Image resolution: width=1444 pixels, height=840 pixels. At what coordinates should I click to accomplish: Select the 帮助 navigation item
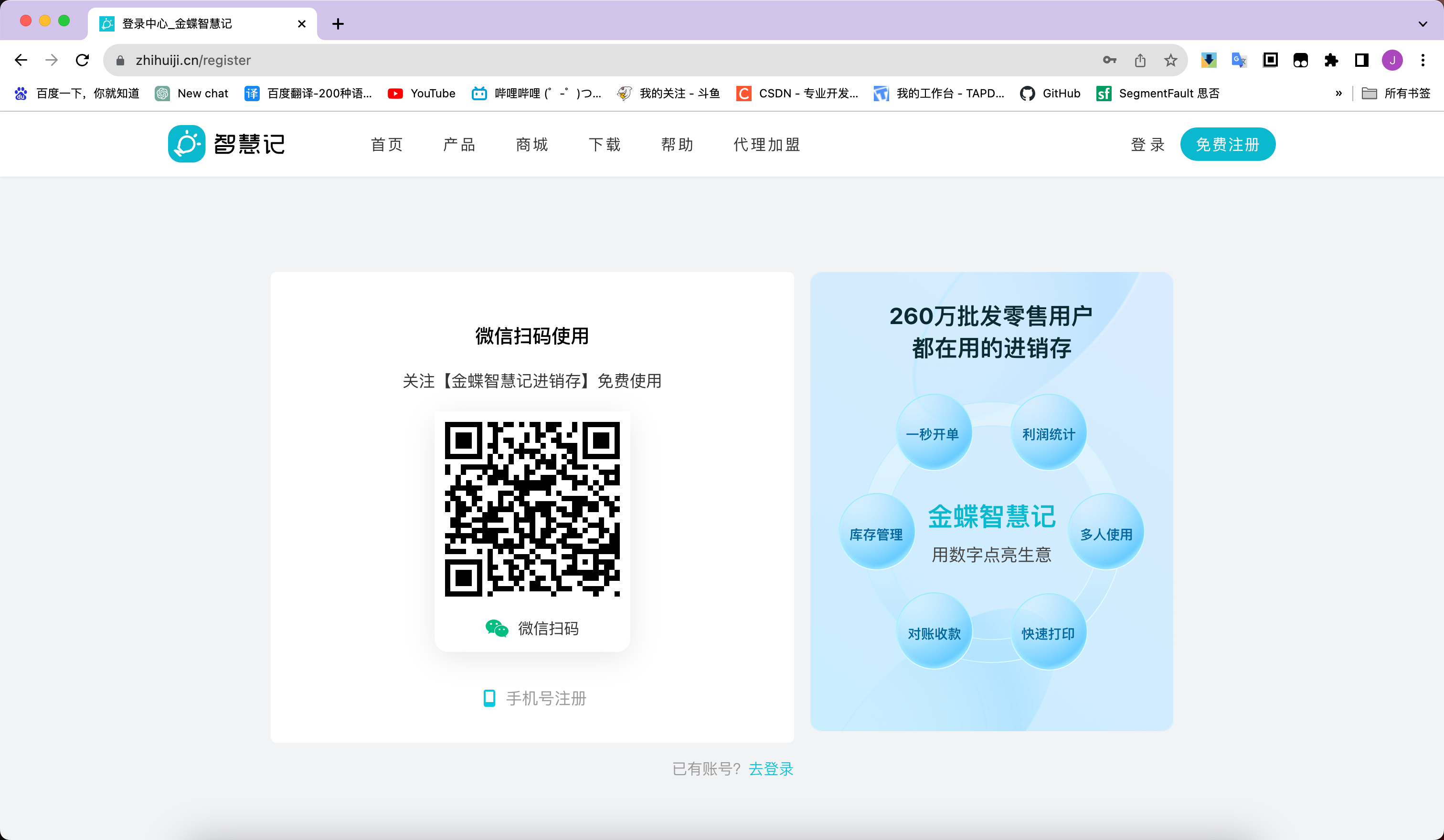click(677, 144)
